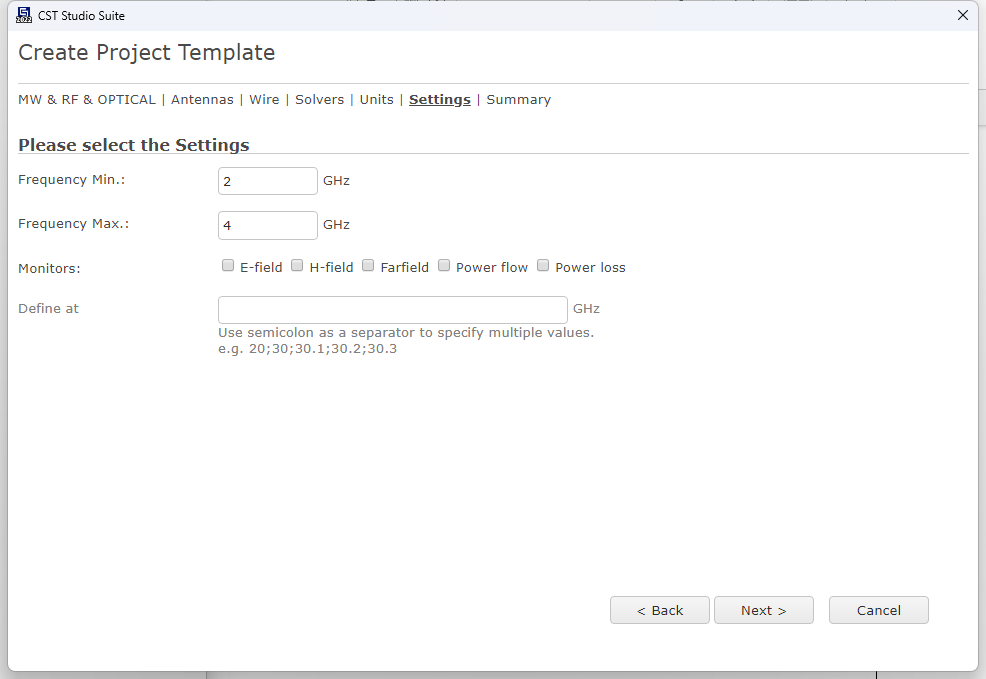Toggle the Power loss monitor checkbox

(543, 265)
